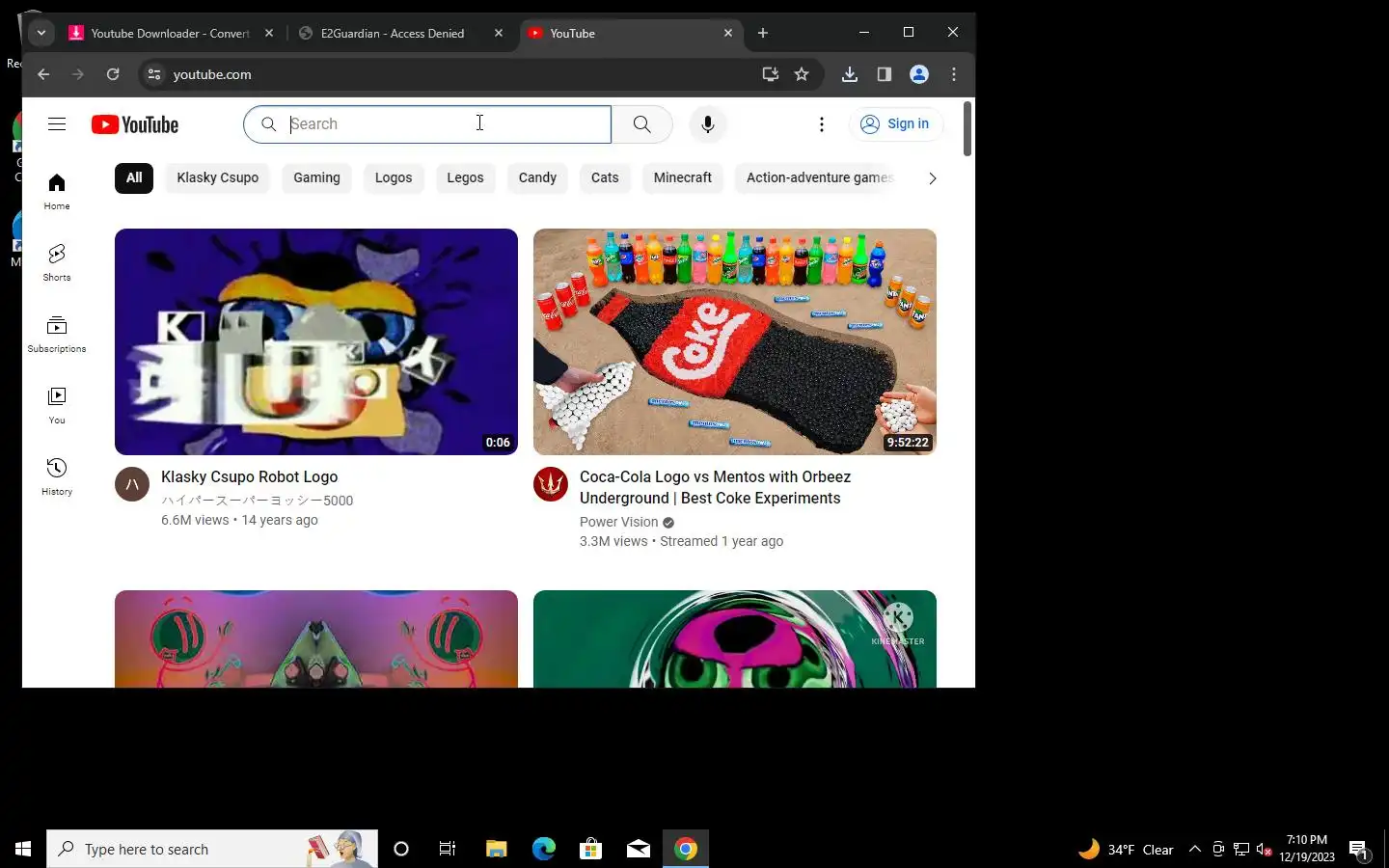Open Microsoft Edge from taskbar

tap(544, 849)
